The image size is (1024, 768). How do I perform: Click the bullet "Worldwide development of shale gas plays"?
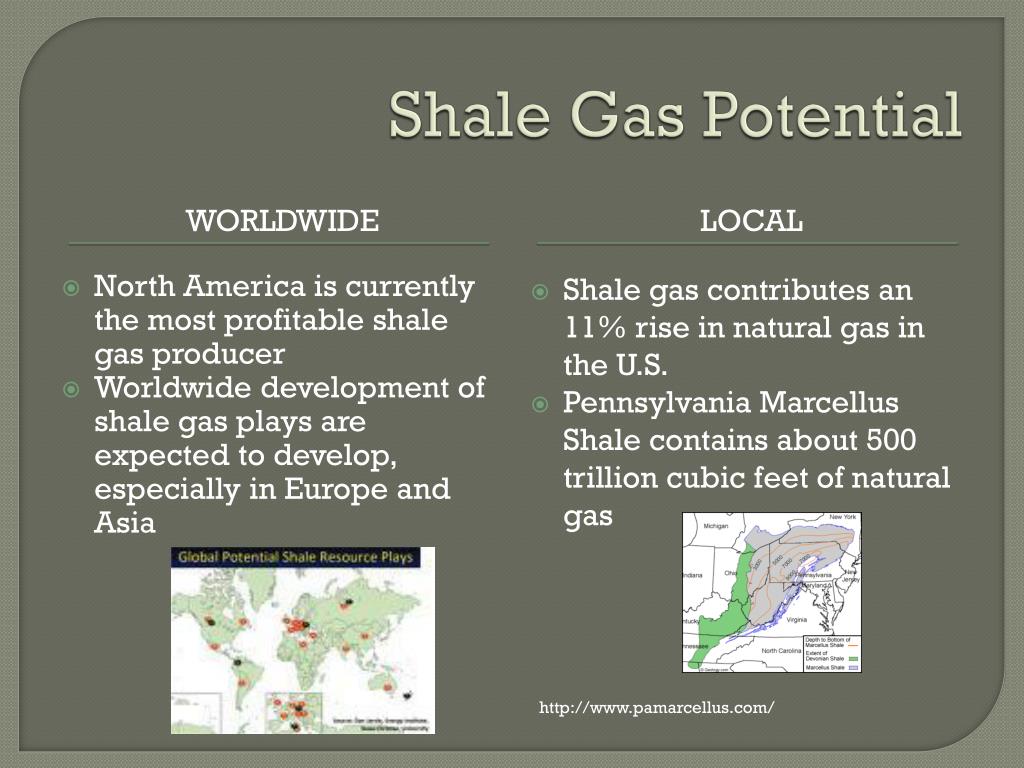pos(289,455)
